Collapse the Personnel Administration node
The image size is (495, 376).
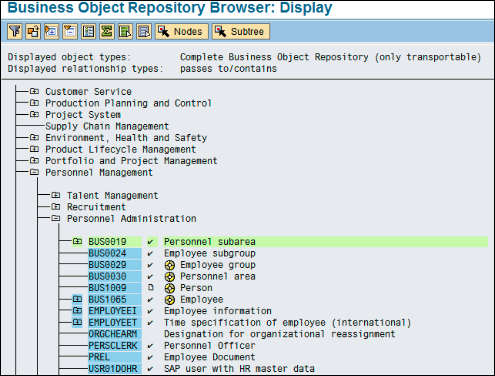point(56,219)
